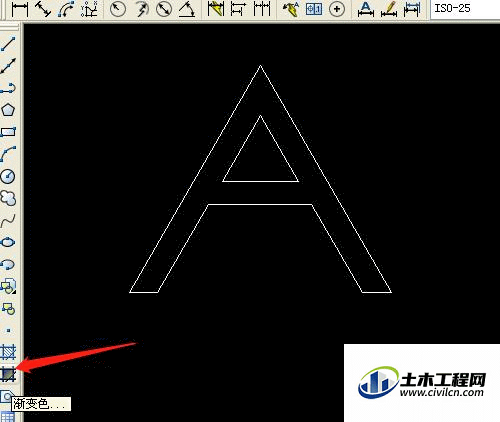
Task: Select the Polygon tool
Action: pyautogui.click(x=8, y=110)
